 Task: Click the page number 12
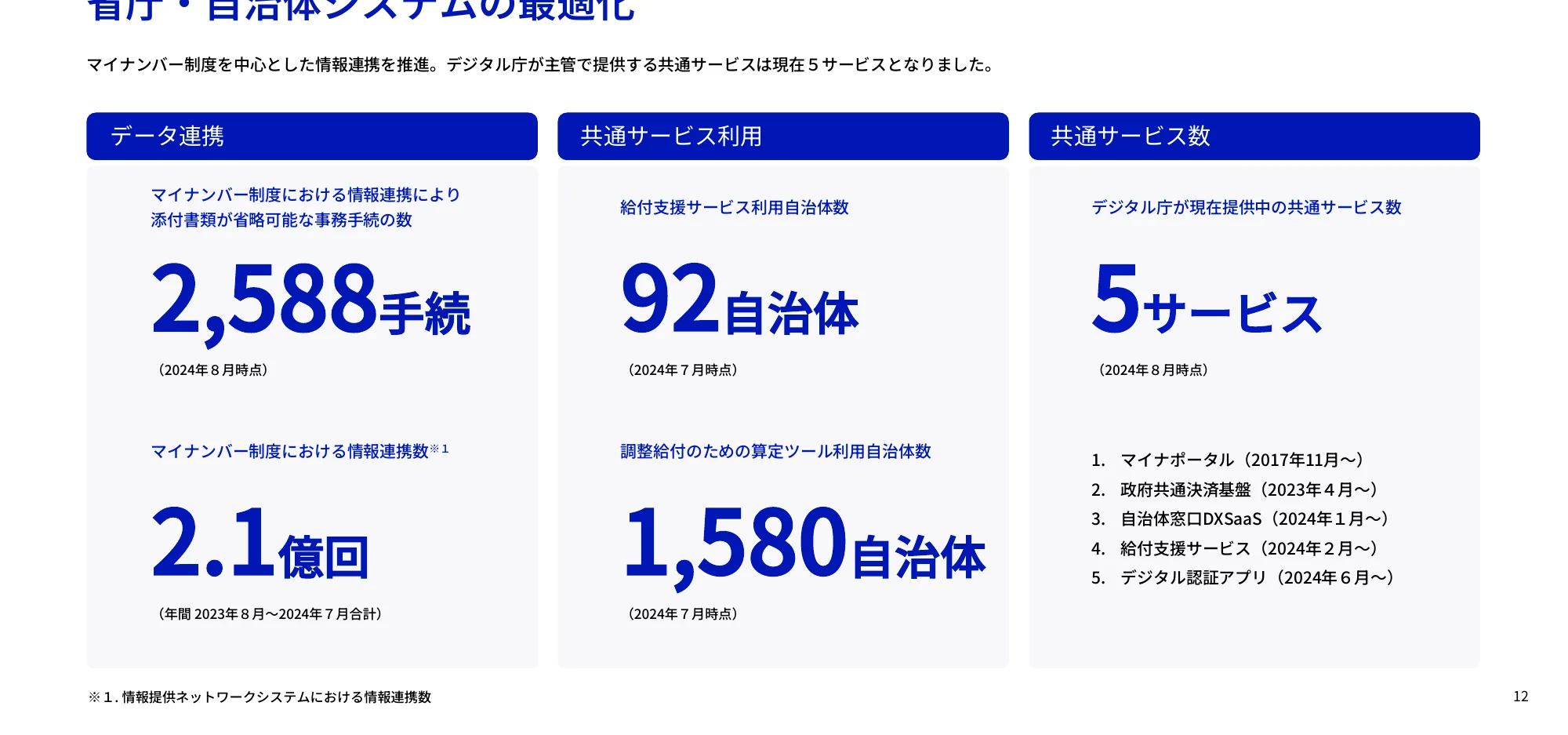click(x=1520, y=697)
